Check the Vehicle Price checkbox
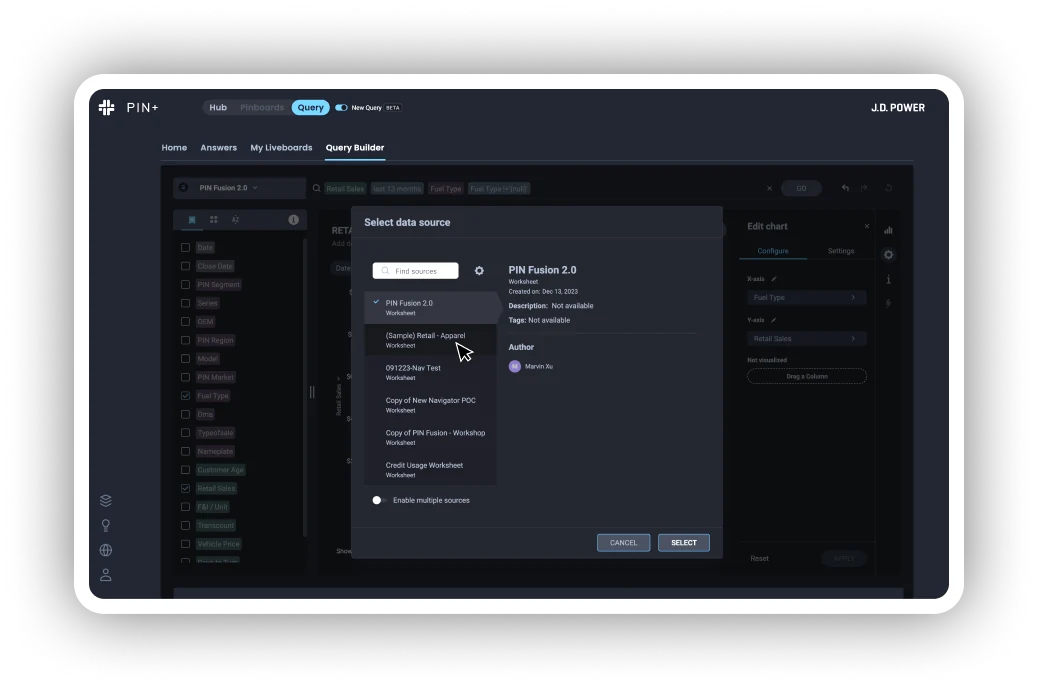Screen dimensions: 1038x688 tap(185, 544)
